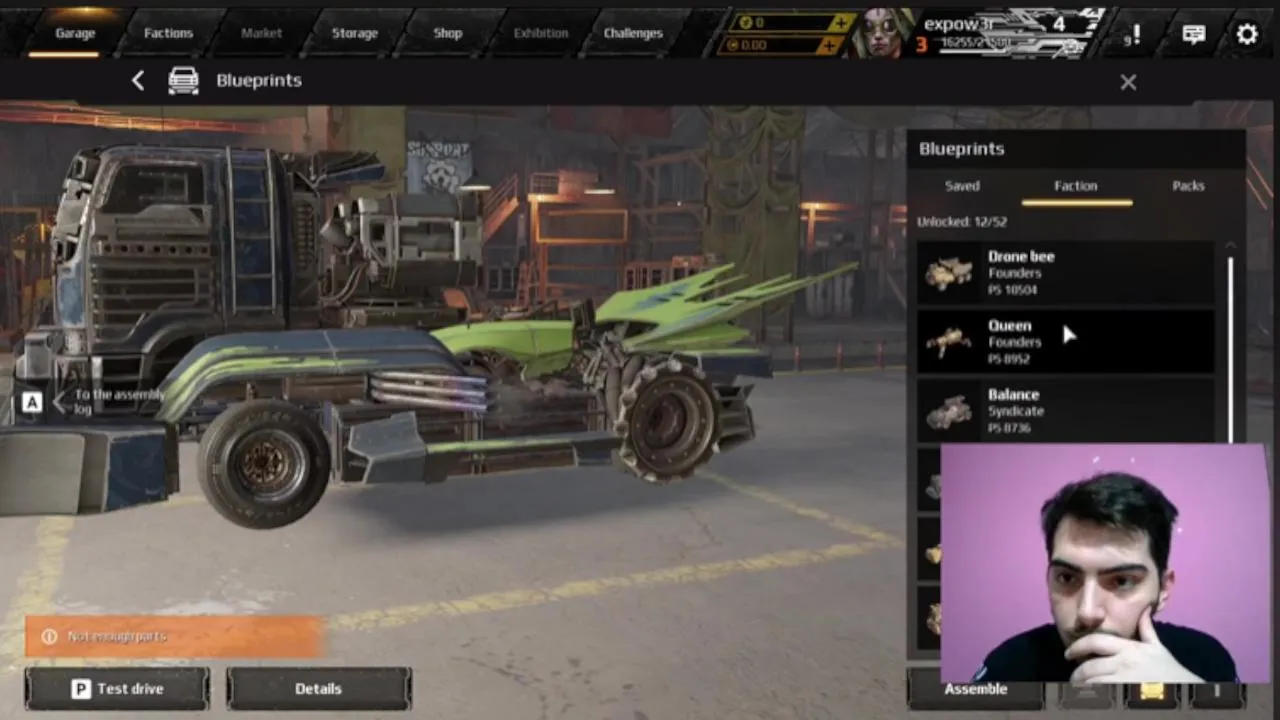Select the Queen blueprint name
The image size is (1280, 720).
(x=1009, y=326)
